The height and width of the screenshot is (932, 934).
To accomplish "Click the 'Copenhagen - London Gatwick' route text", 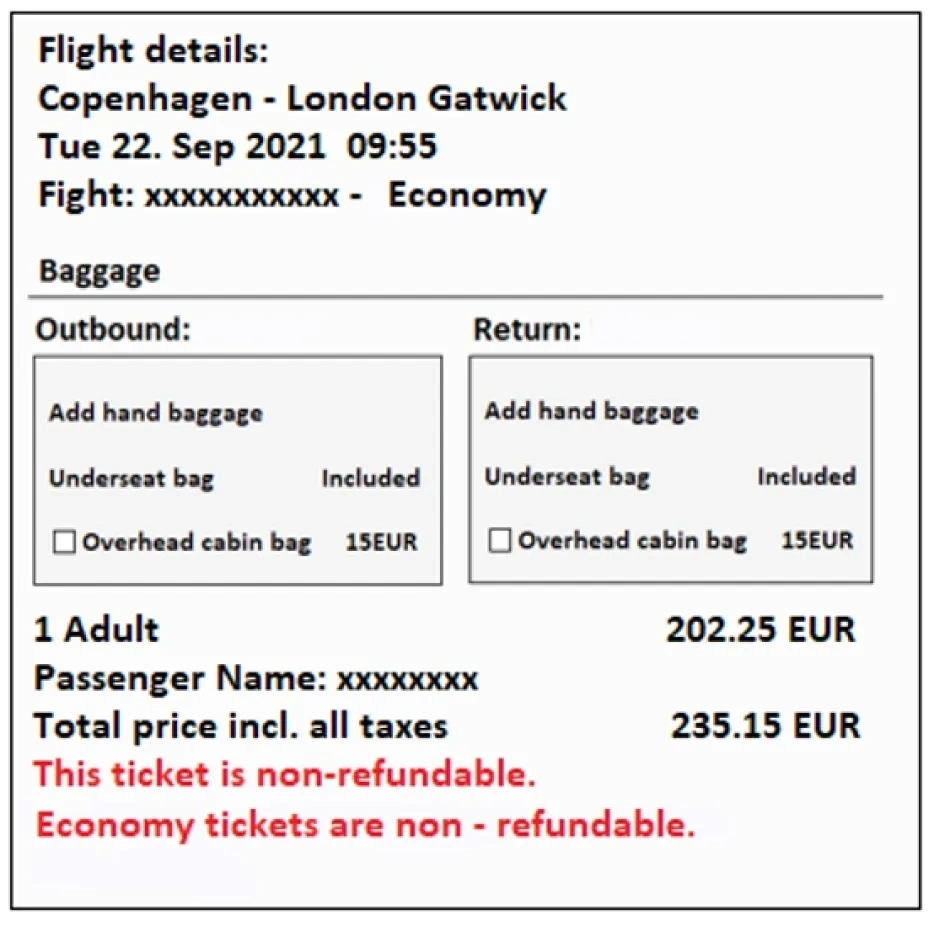I will click(302, 98).
